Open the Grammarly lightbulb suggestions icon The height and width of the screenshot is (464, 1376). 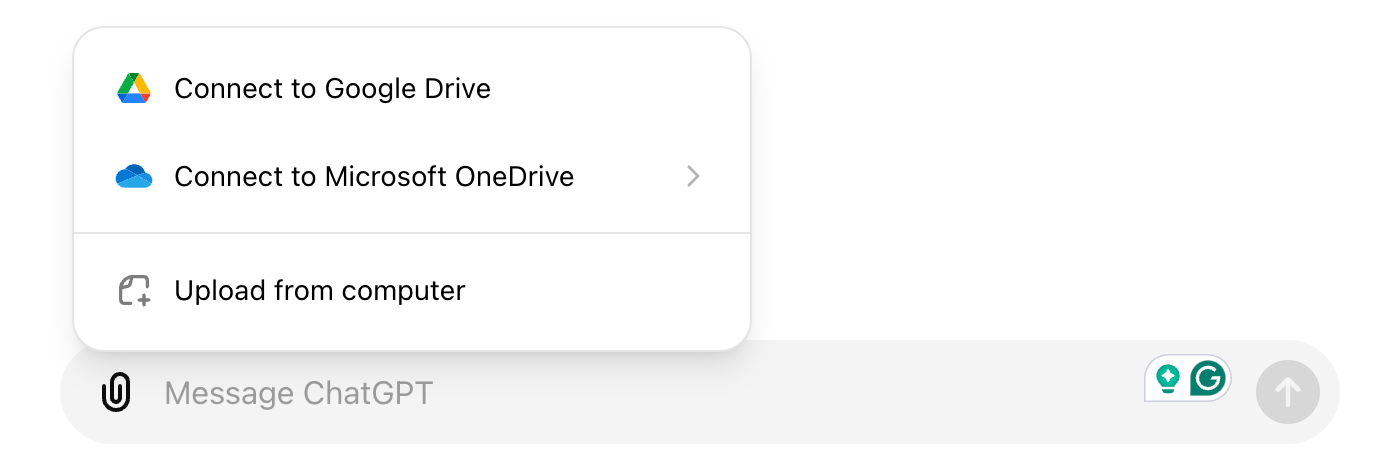pos(1167,378)
